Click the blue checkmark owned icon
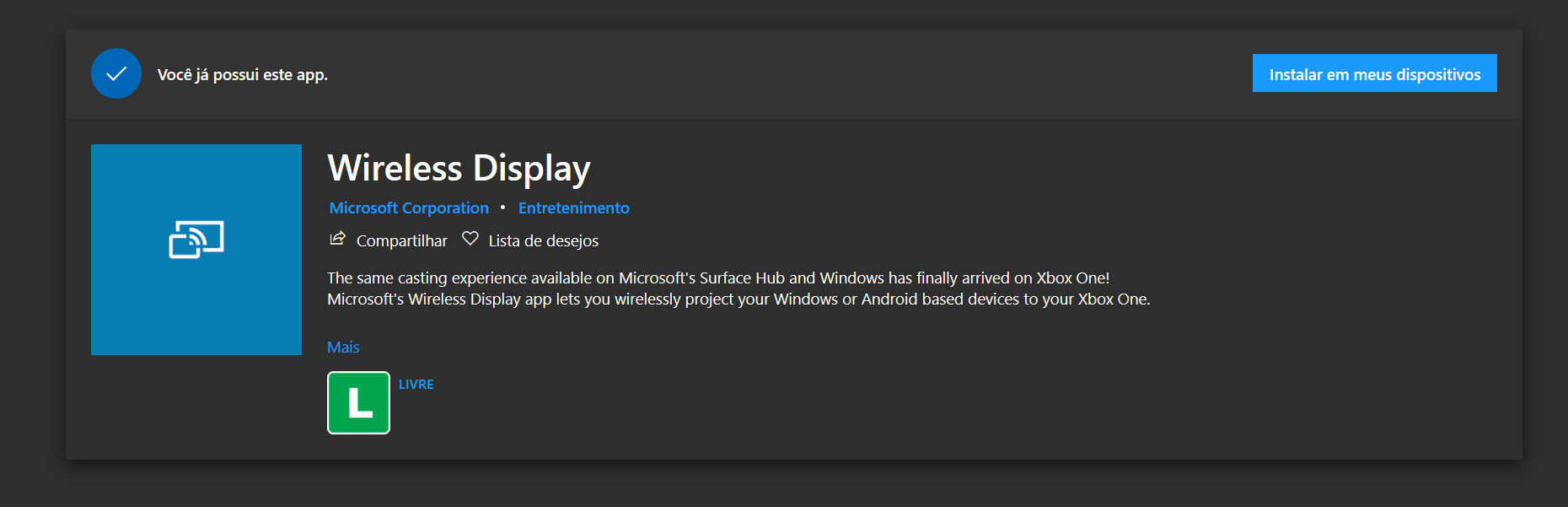Viewport: 1568px width, 507px height. (x=116, y=73)
